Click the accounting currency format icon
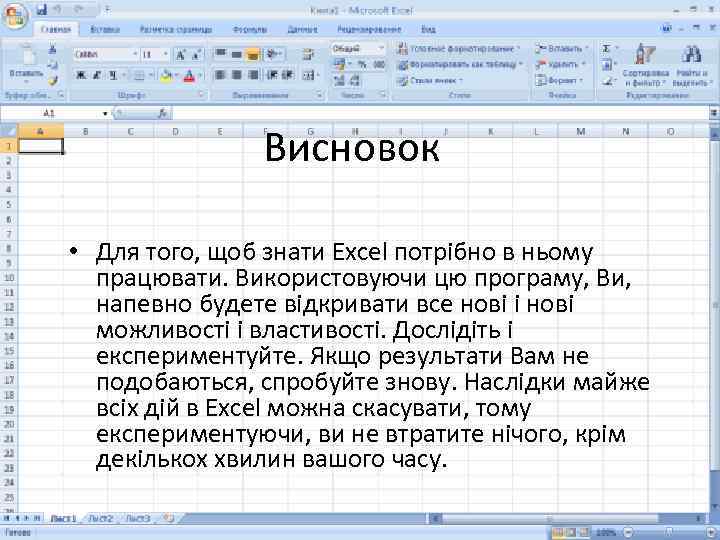 point(340,65)
